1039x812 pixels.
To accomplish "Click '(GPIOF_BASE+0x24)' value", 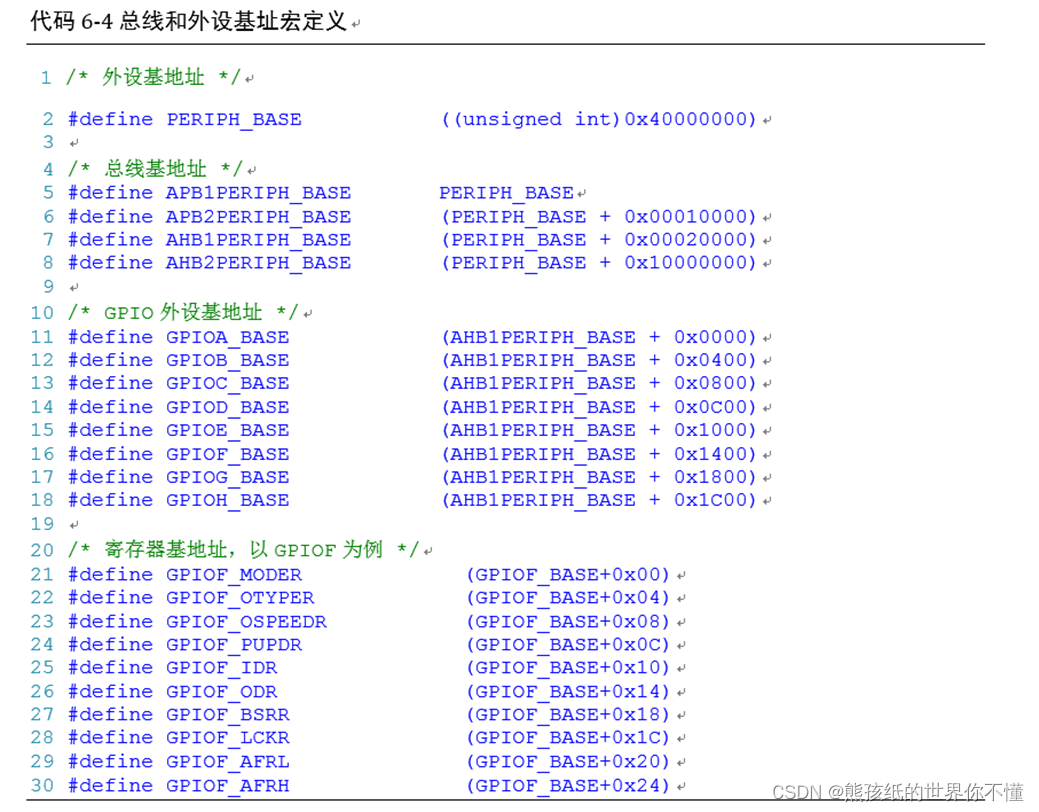I will pos(568,786).
